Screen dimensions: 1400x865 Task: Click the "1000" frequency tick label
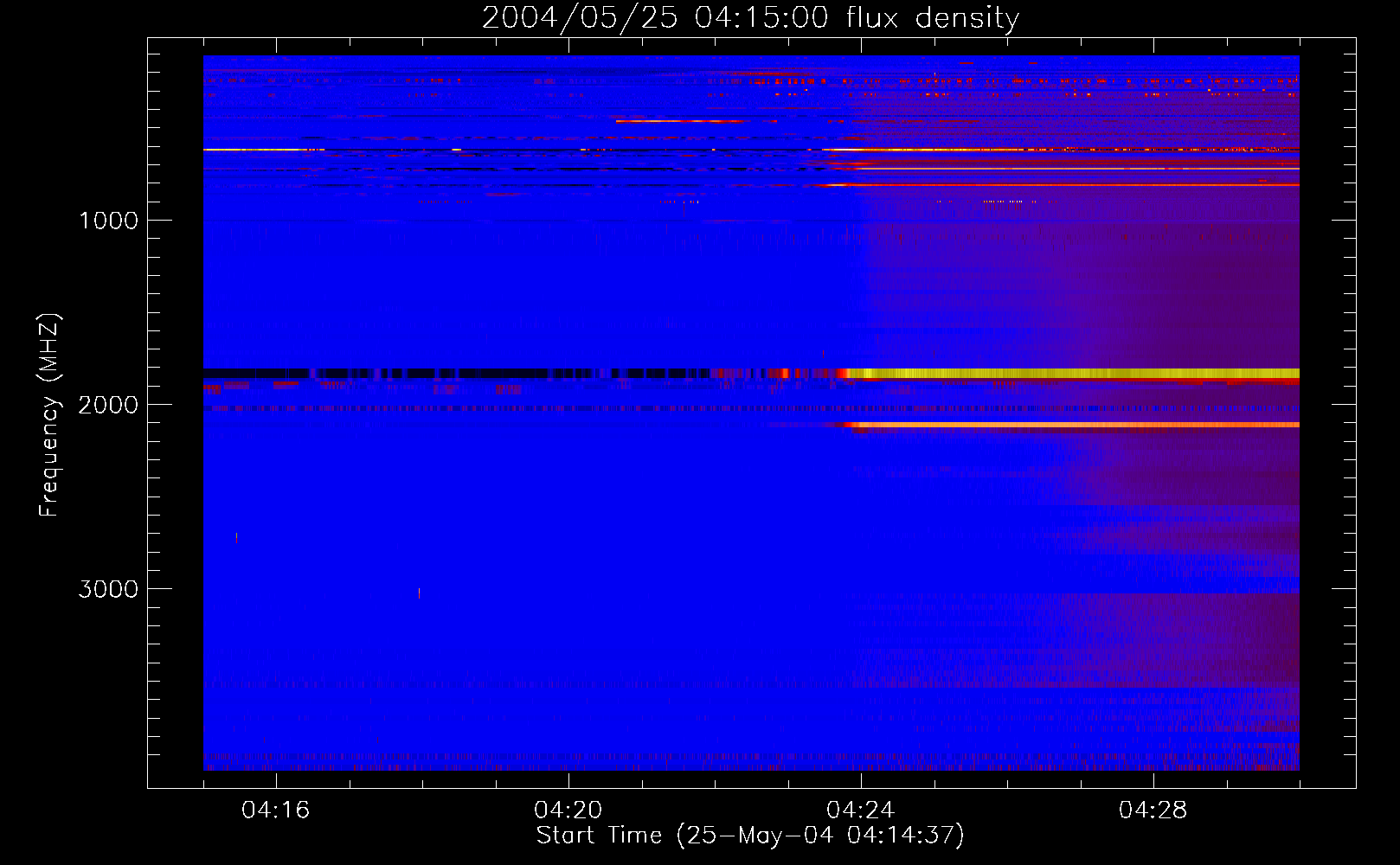point(108,221)
